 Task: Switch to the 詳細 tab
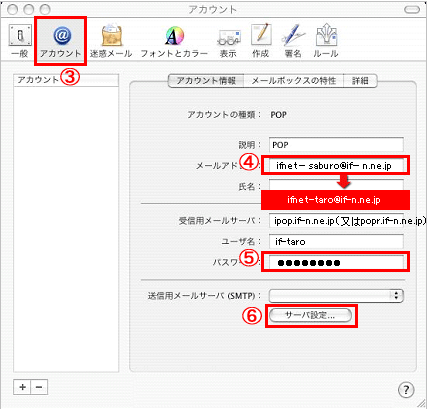tap(360, 81)
